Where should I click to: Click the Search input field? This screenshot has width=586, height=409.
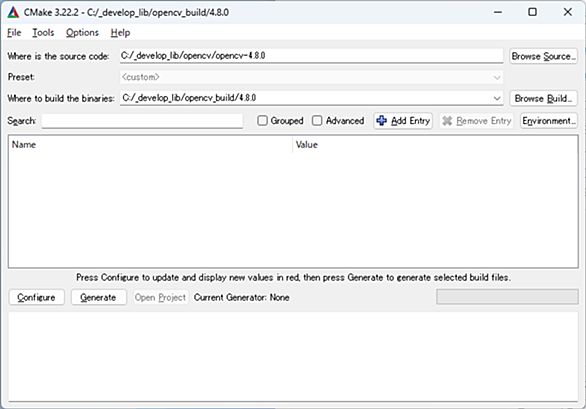(142, 121)
